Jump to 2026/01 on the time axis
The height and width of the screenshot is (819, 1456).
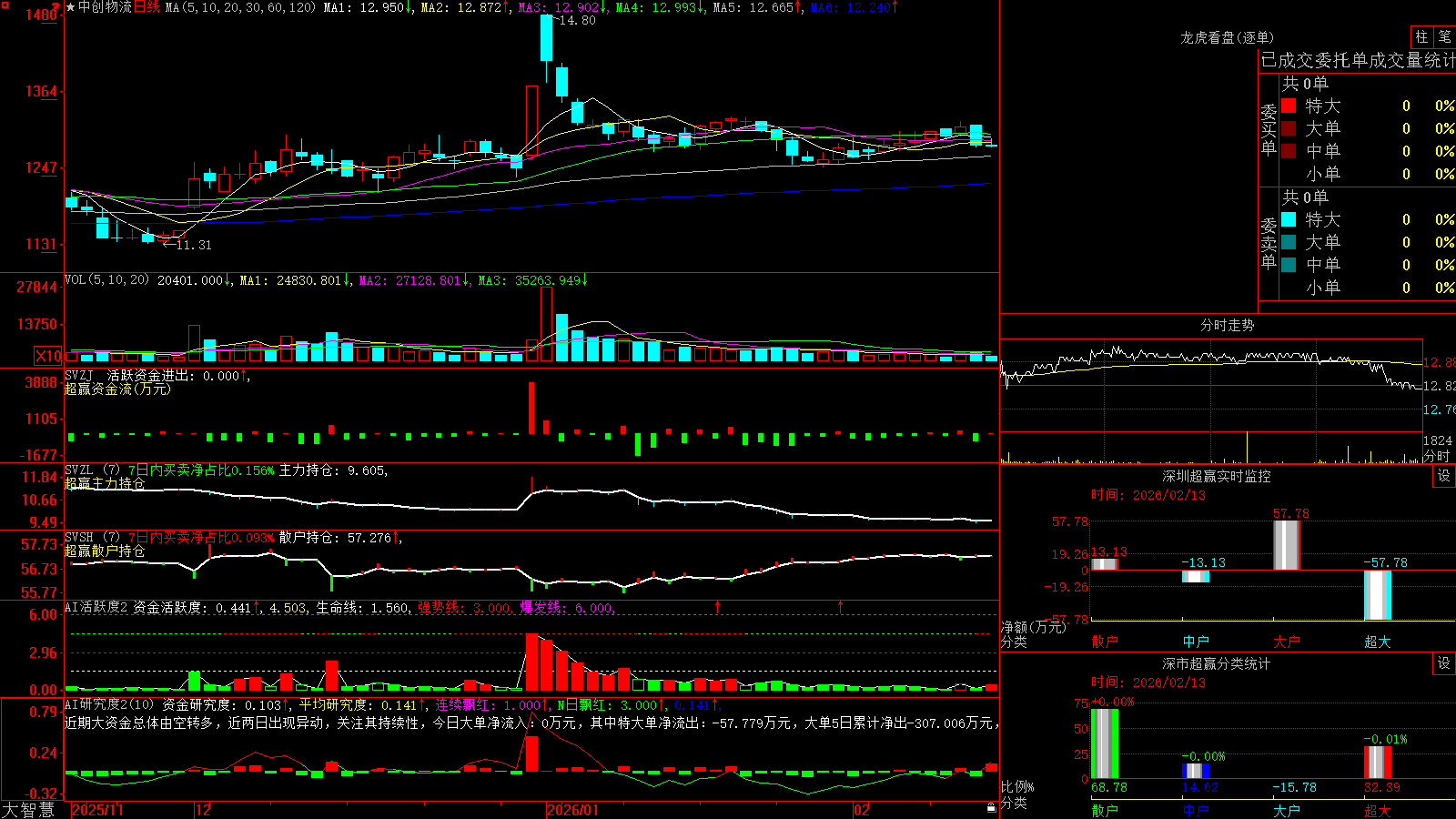pos(573,810)
